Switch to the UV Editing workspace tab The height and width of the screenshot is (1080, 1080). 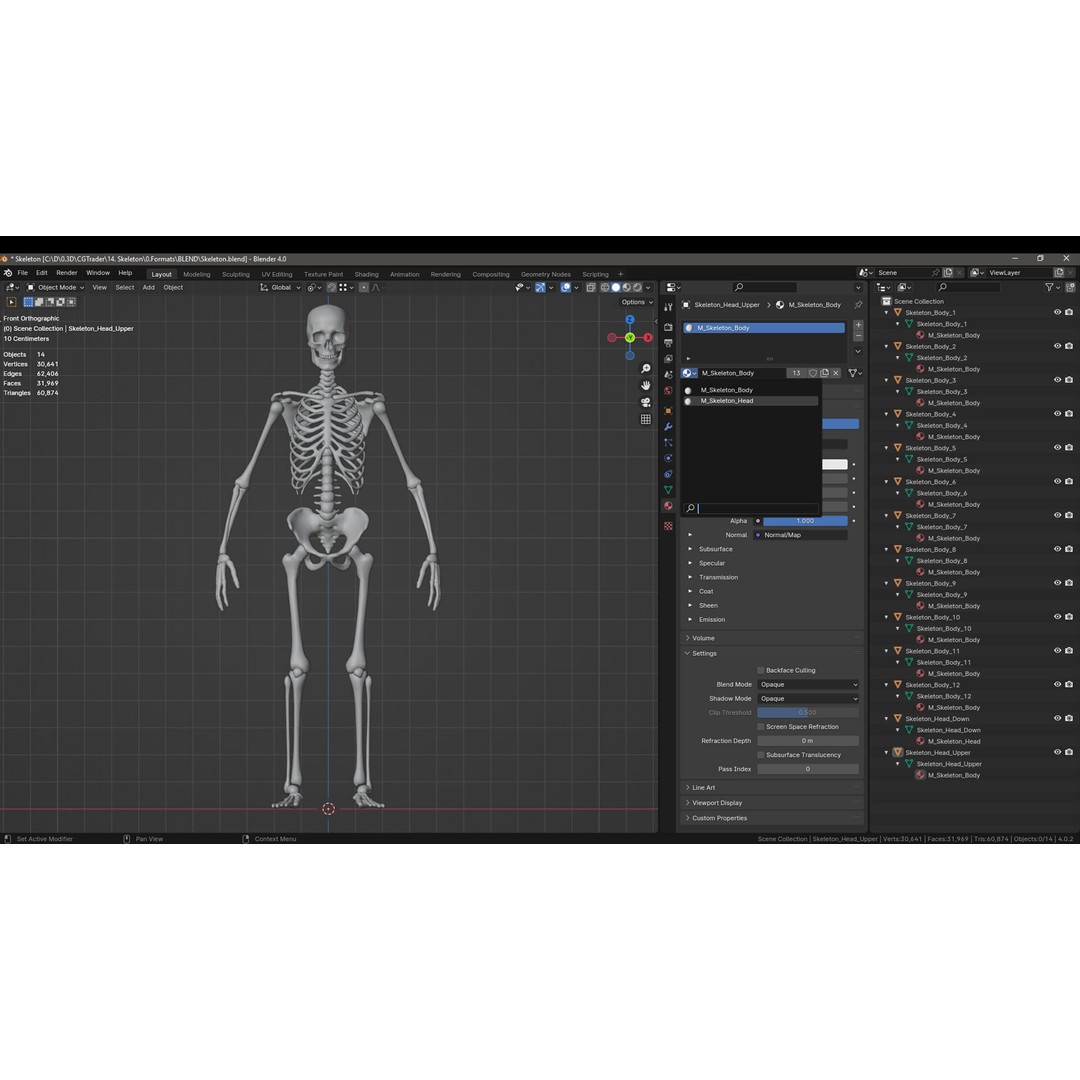coord(277,274)
